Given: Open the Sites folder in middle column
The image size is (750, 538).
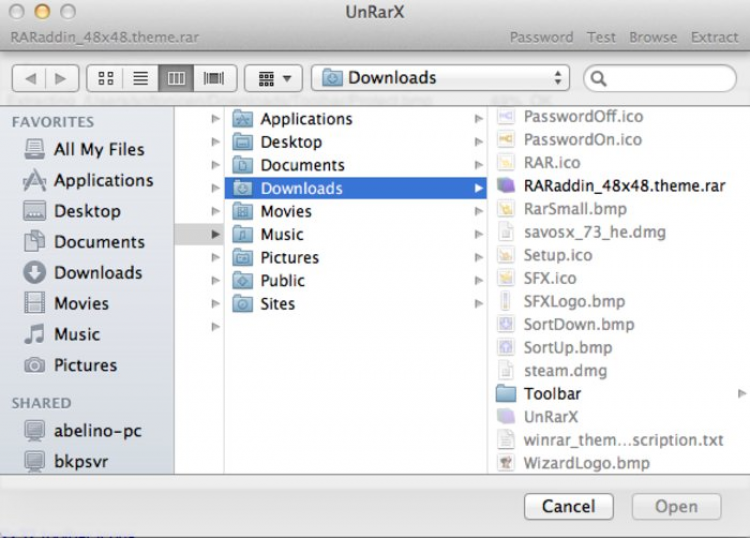Looking at the screenshot, I should pyautogui.click(x=355, y=304).
